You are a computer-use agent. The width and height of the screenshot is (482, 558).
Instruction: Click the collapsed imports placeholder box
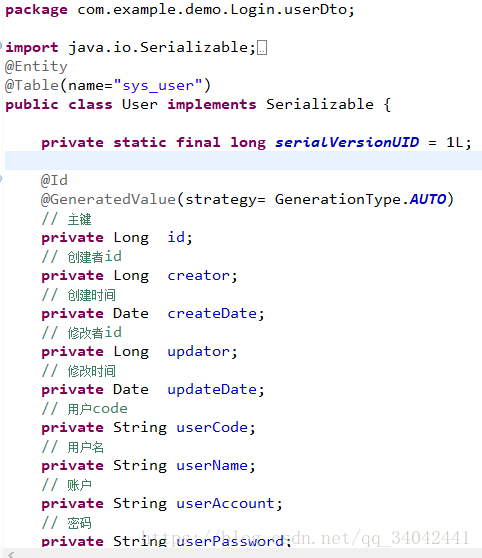[262, 48]
